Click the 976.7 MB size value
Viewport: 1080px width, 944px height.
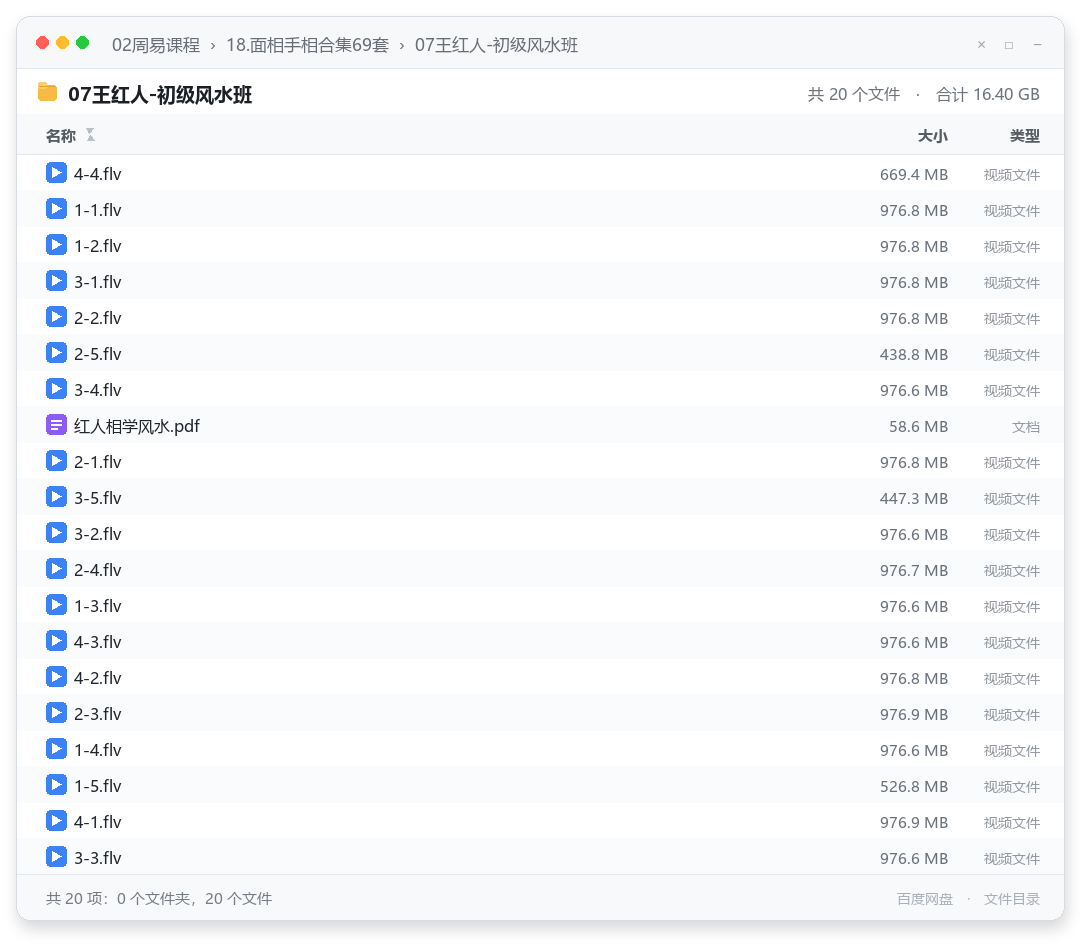[913, 571]
